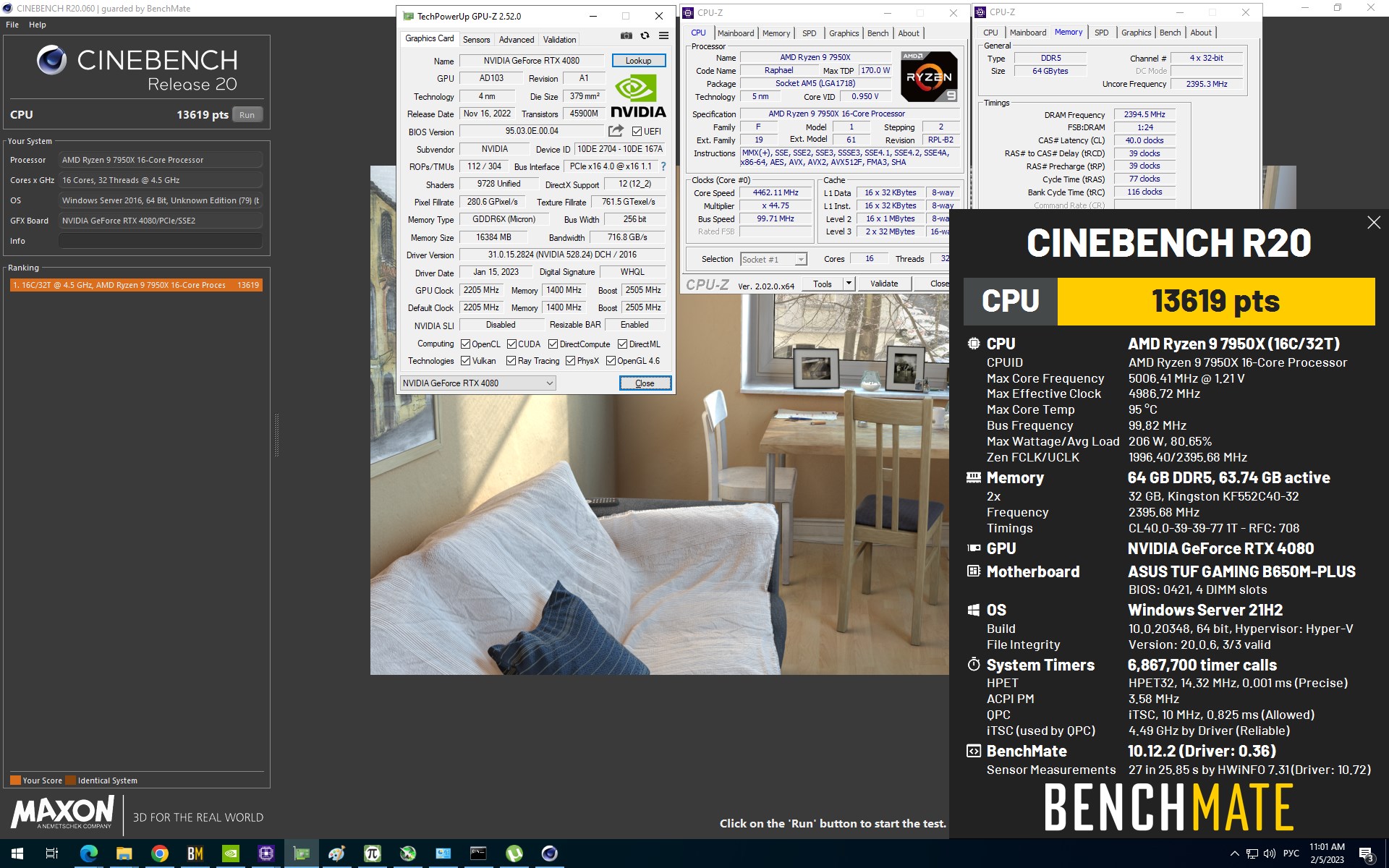This screenshot has width=1389, height=868.
Task: Open Command Prompt from taskbar
Action: 478,854
